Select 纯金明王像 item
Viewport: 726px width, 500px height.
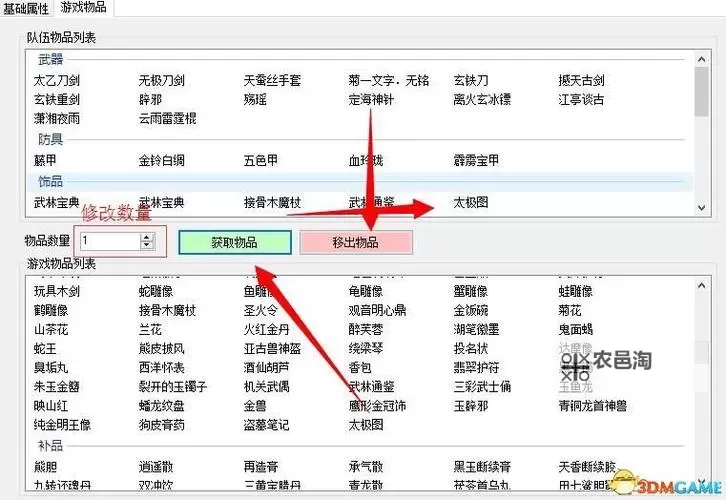(x=62, y=425)
